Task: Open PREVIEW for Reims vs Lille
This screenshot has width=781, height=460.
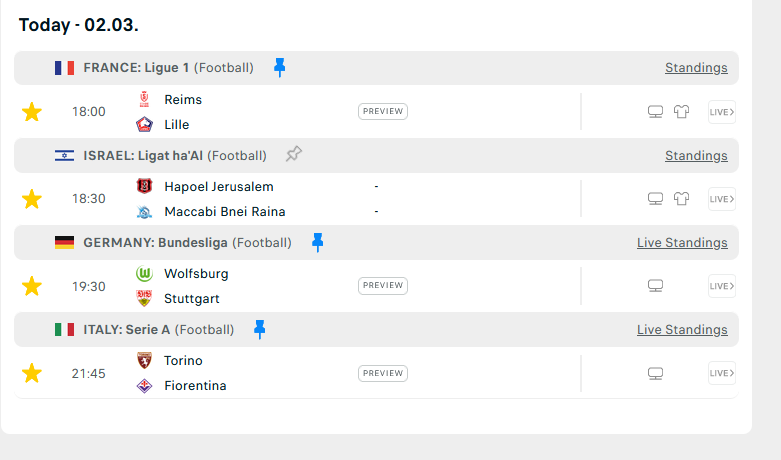Action: pos(383,111)
